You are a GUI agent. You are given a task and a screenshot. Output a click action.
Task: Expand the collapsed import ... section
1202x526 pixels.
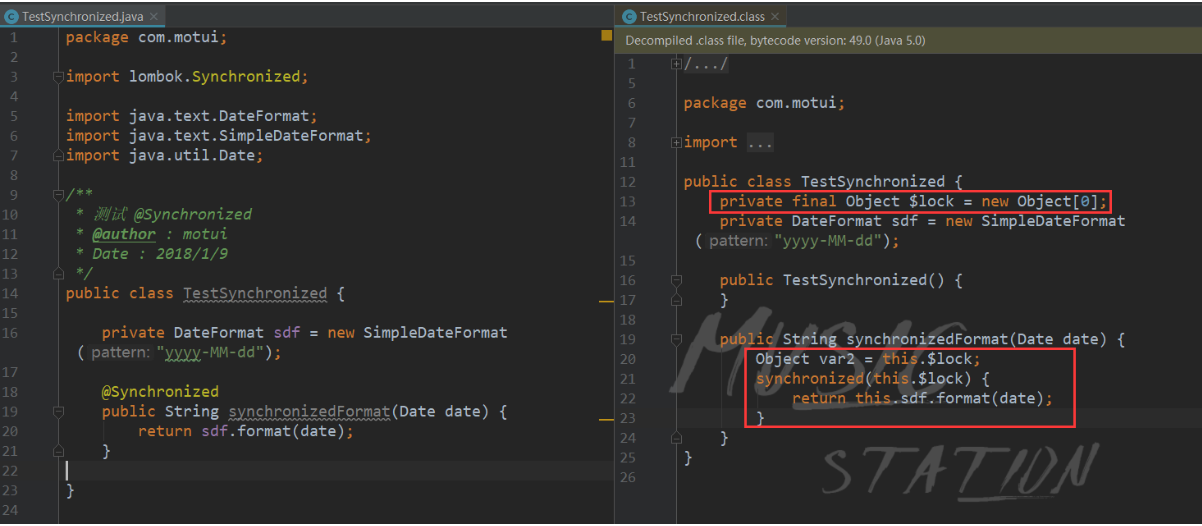point(677,142)
